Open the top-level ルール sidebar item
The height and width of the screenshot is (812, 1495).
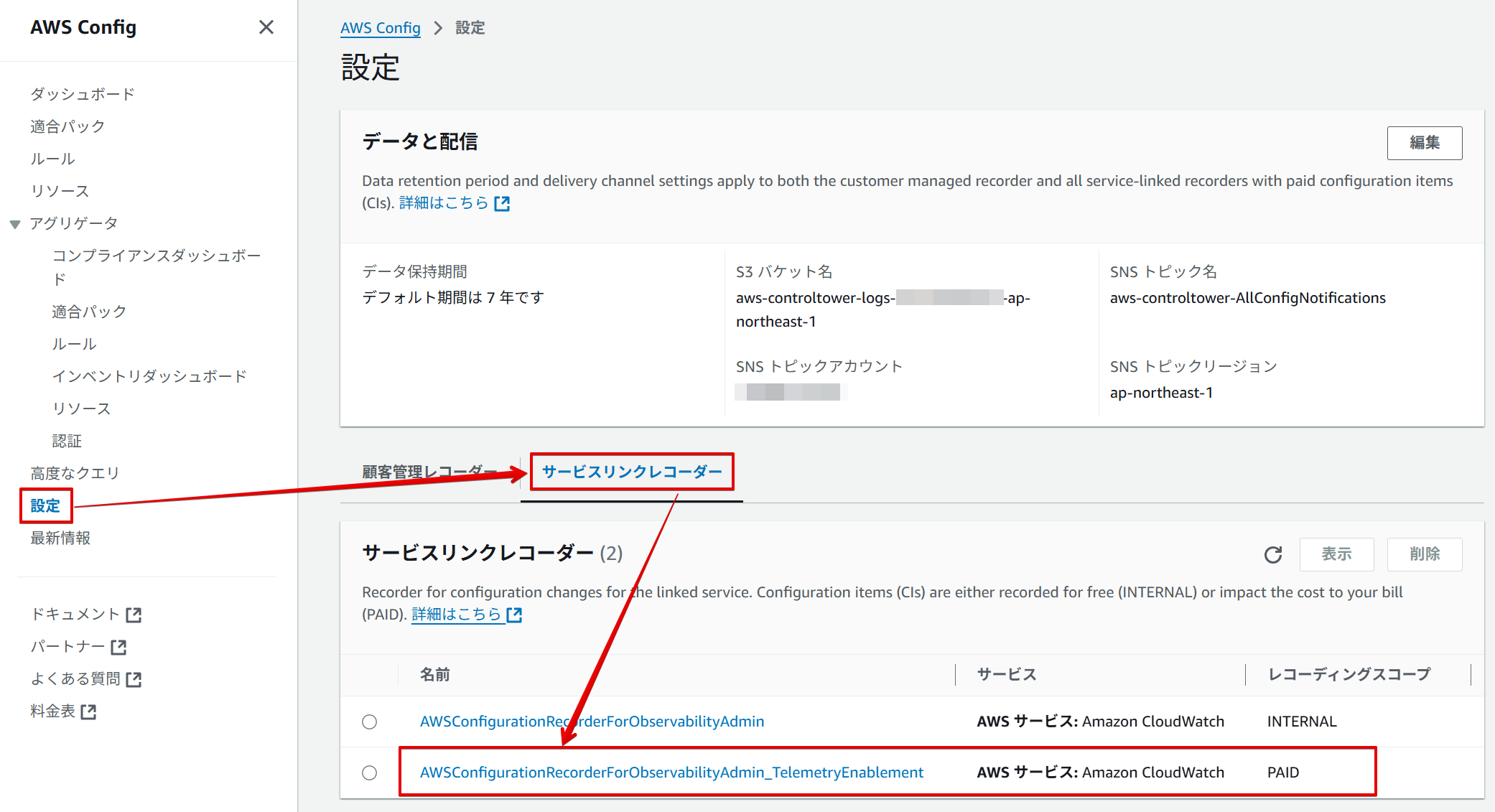[52, 159]
